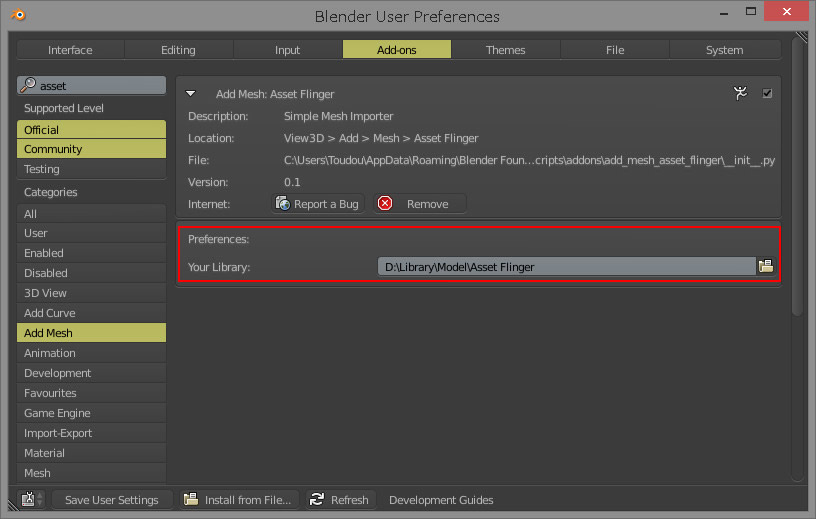Click the vertical scrollbar on the right
Viewport: 816px width, 519px height.
tap(797, 177)
